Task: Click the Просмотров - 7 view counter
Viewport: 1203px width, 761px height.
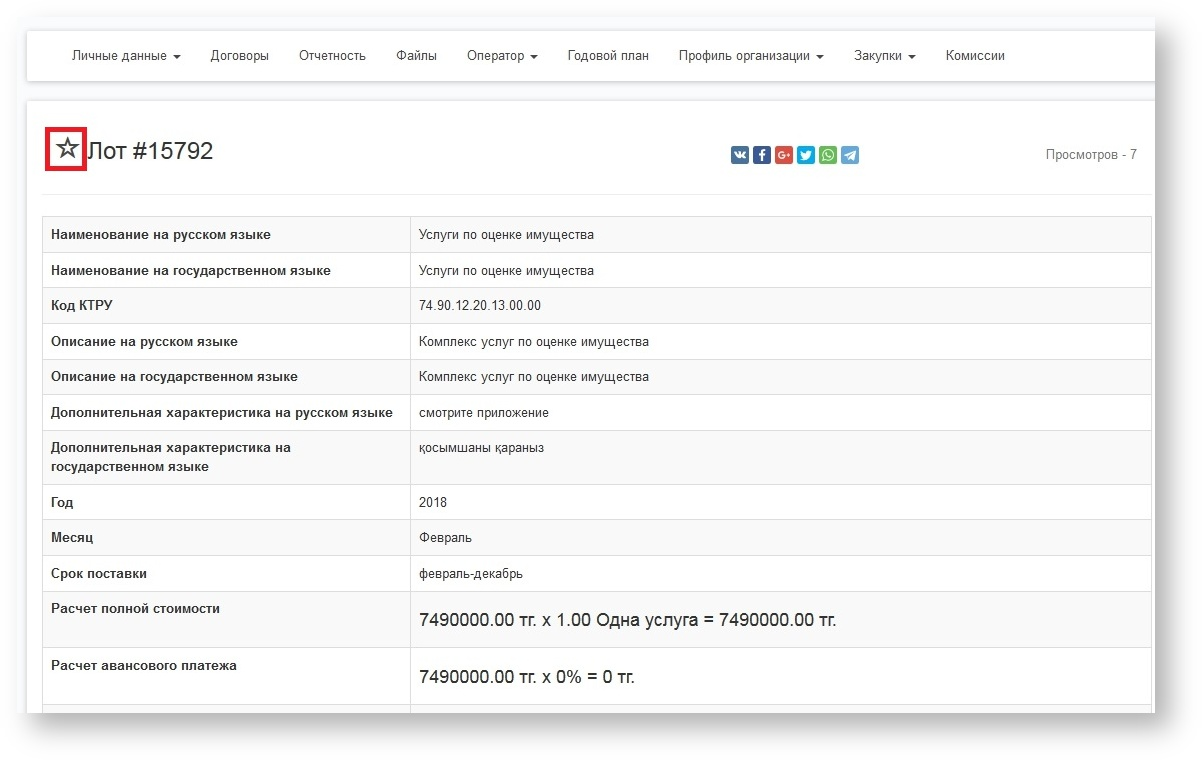Action: click(1090, 155)
